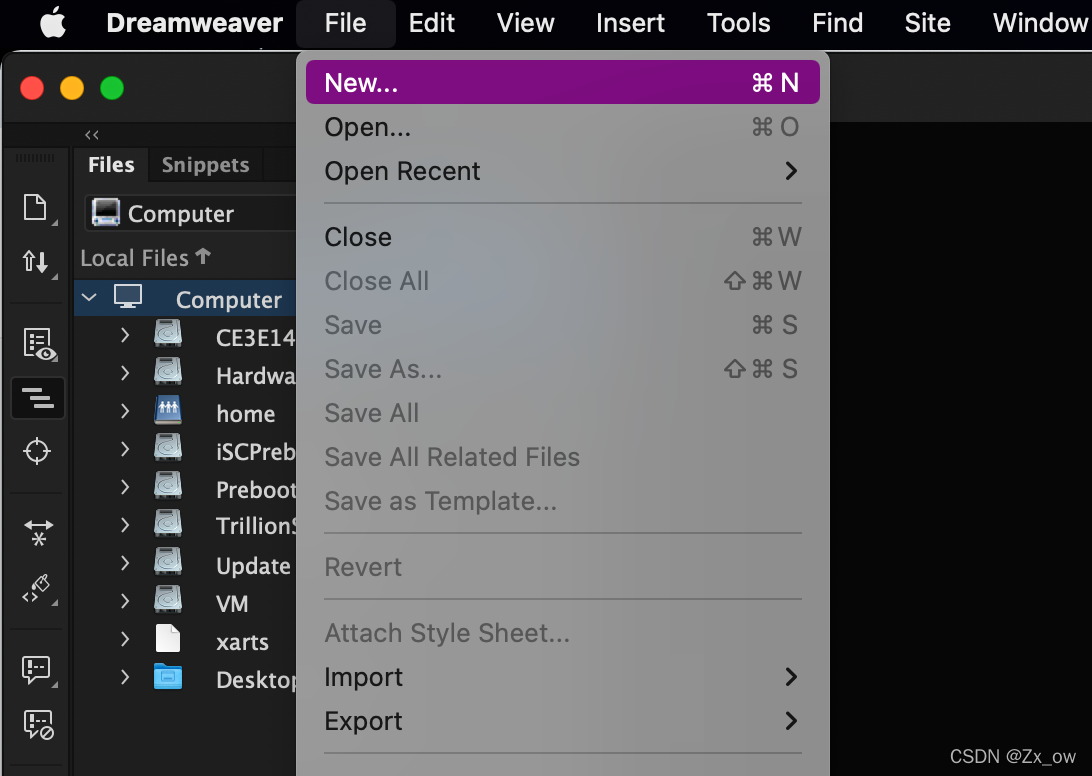The image size is (1092, 776).
Task: Select the Update drive icon
Action: 168,561
